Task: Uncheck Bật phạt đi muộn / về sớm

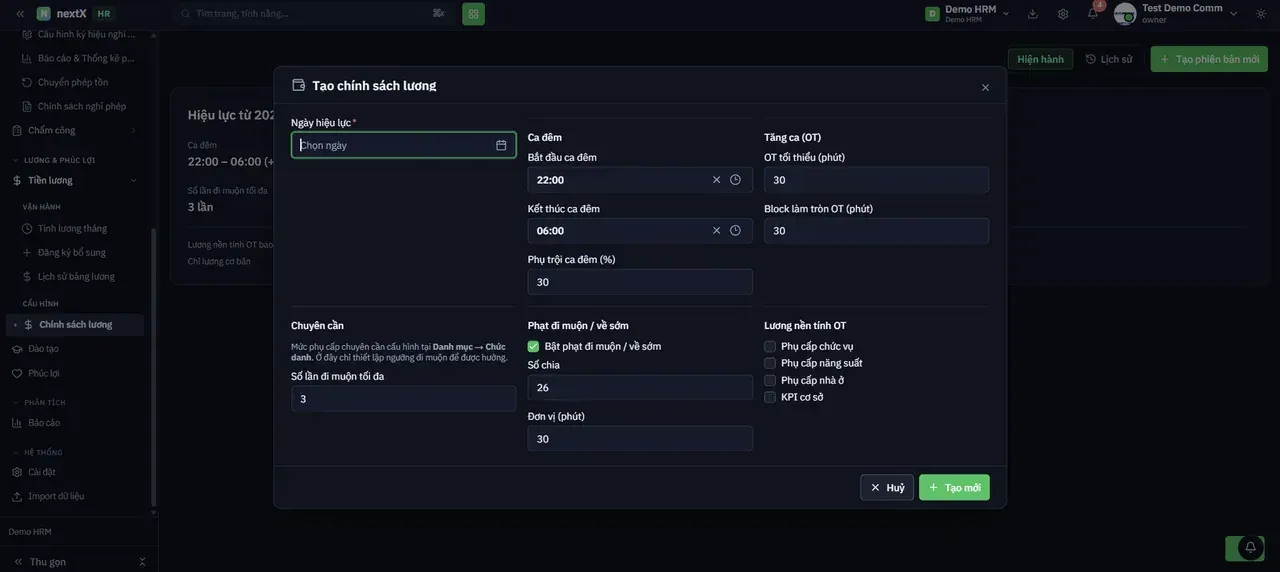Action: [533, 347]
